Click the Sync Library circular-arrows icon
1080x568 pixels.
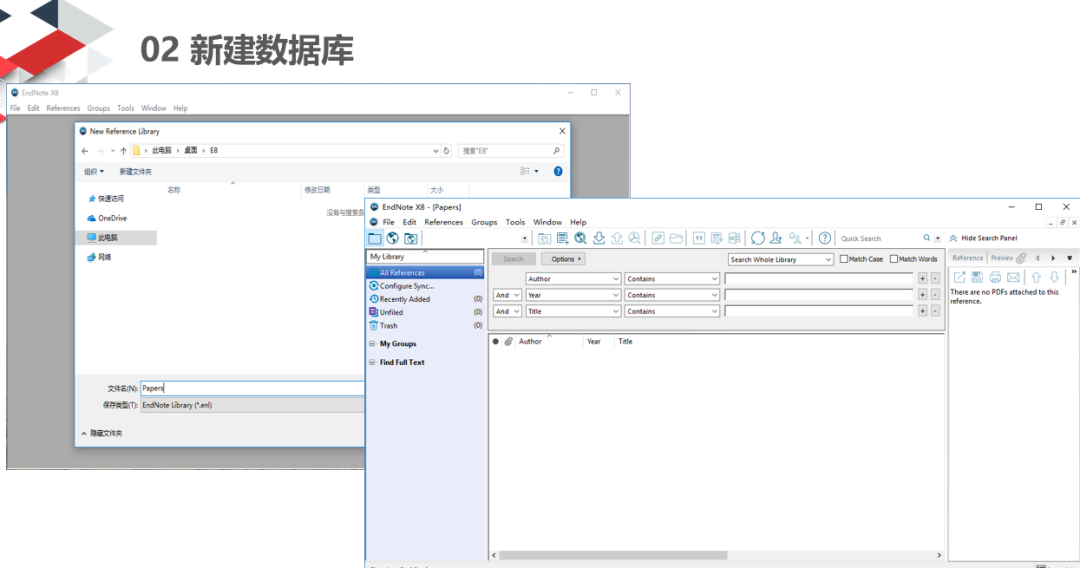758,238
